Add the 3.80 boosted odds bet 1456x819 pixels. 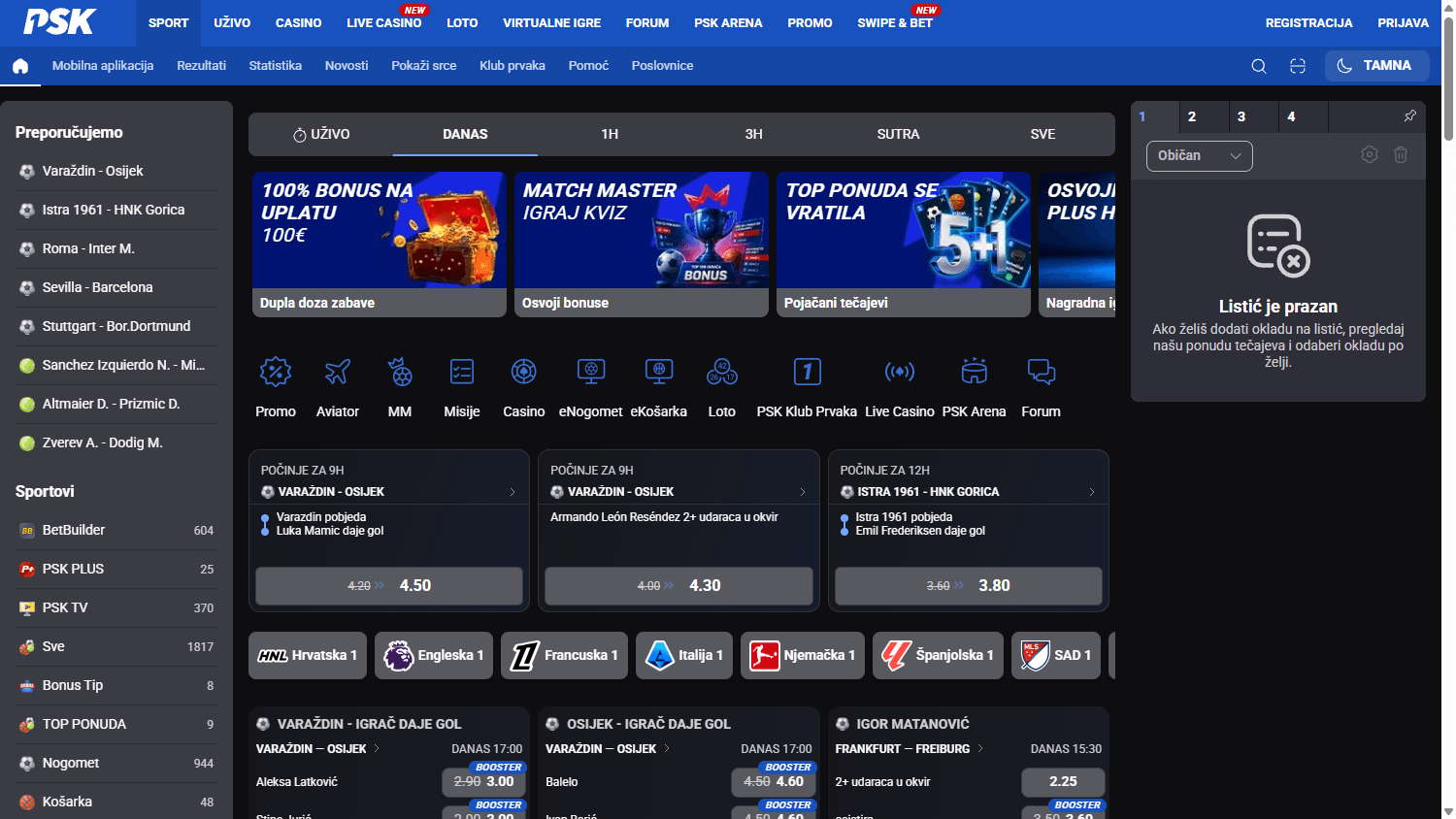click(x=969, y=586)
